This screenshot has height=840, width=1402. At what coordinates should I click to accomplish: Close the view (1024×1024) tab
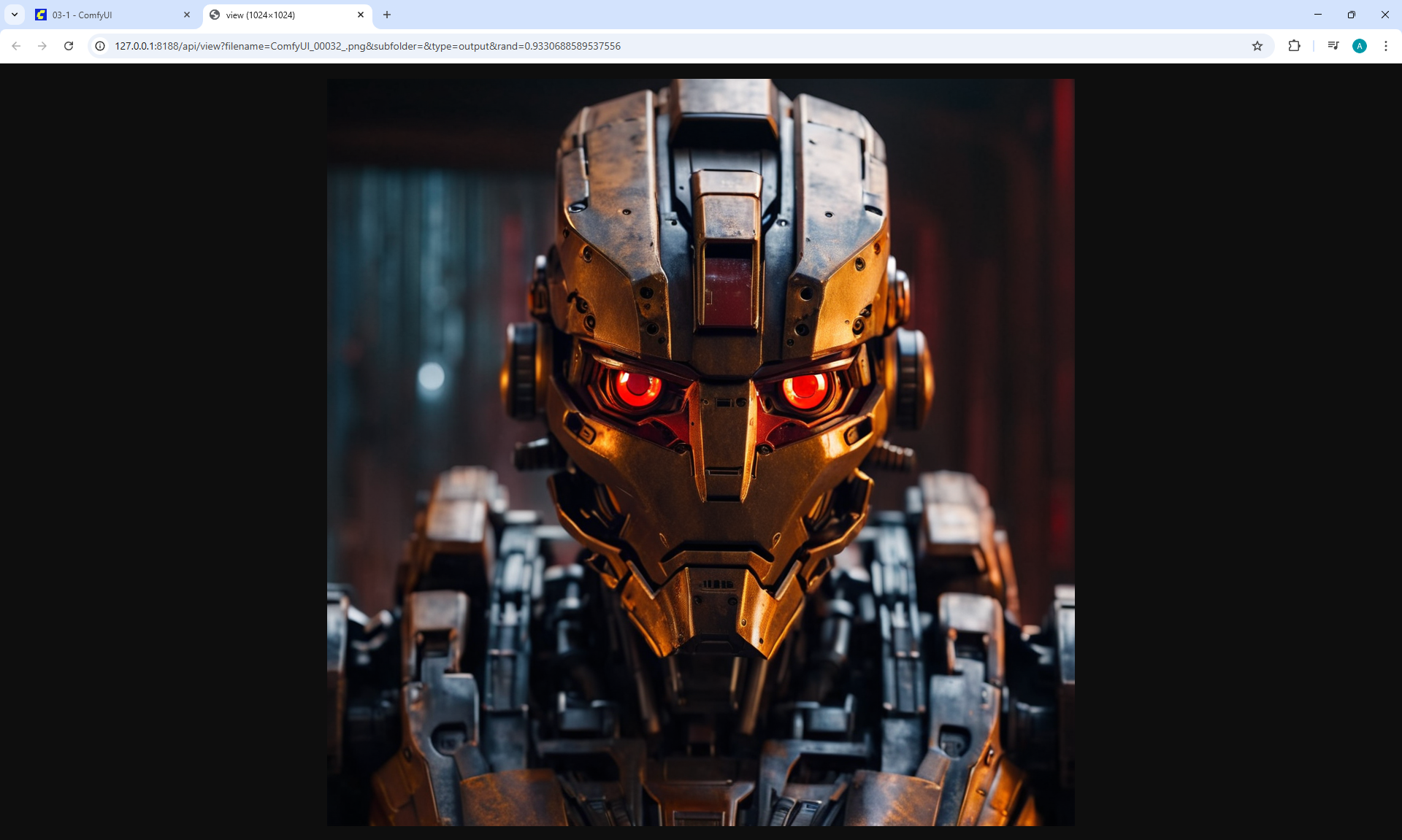coord(361,15)
